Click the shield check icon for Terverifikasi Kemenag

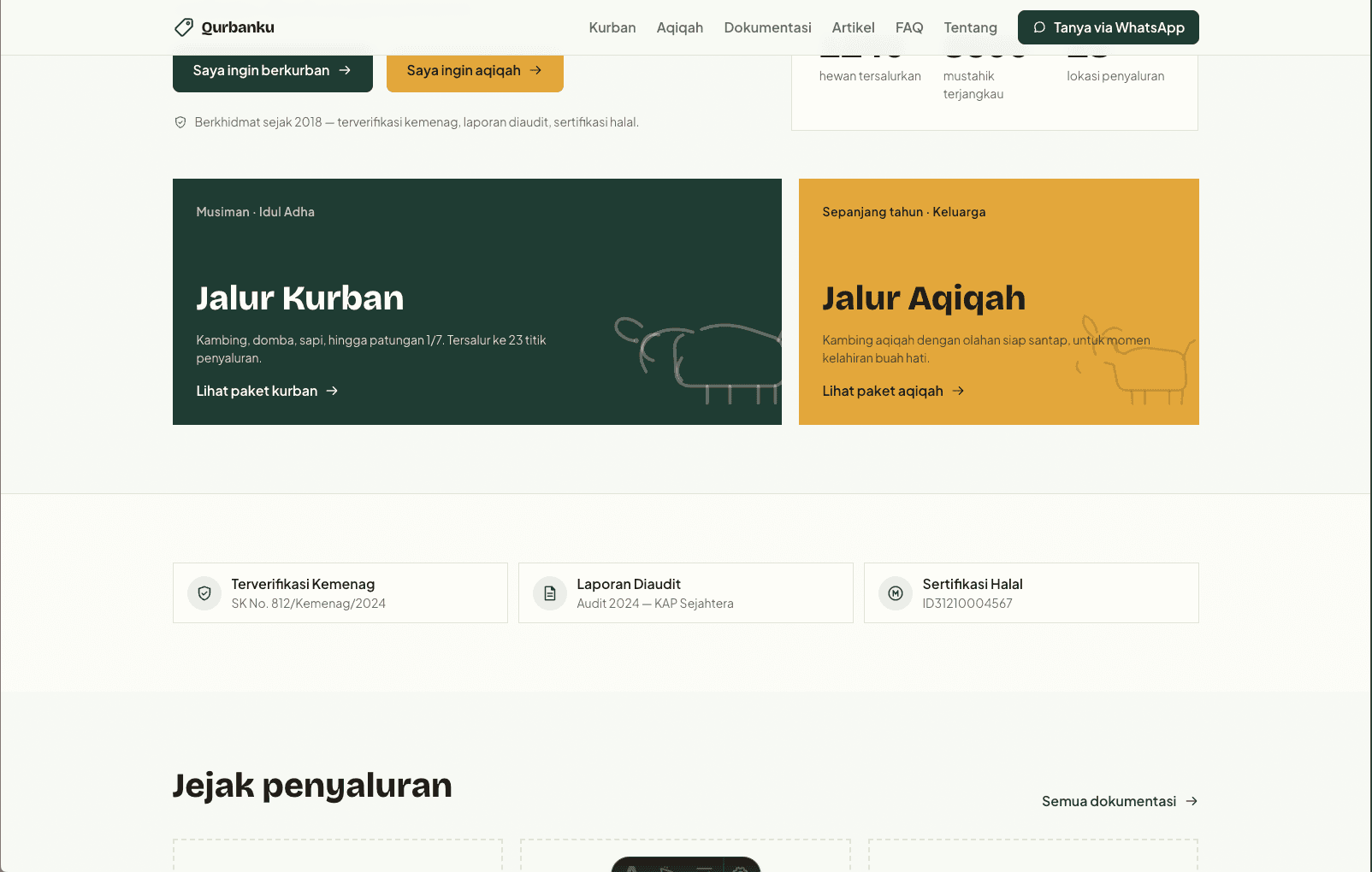tap(204, 593)
